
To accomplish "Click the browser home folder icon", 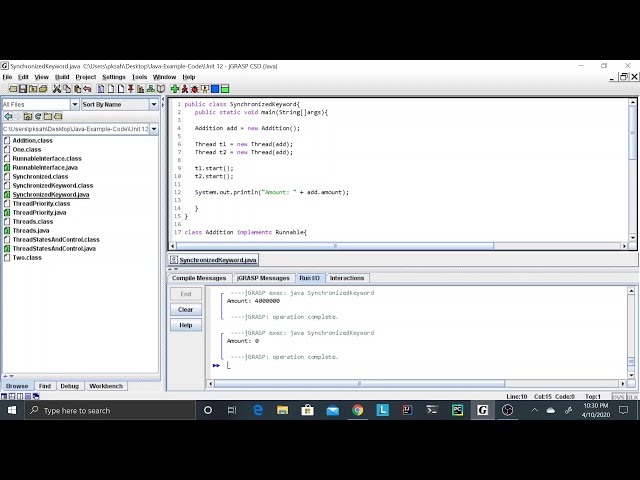I will point(28,116).
